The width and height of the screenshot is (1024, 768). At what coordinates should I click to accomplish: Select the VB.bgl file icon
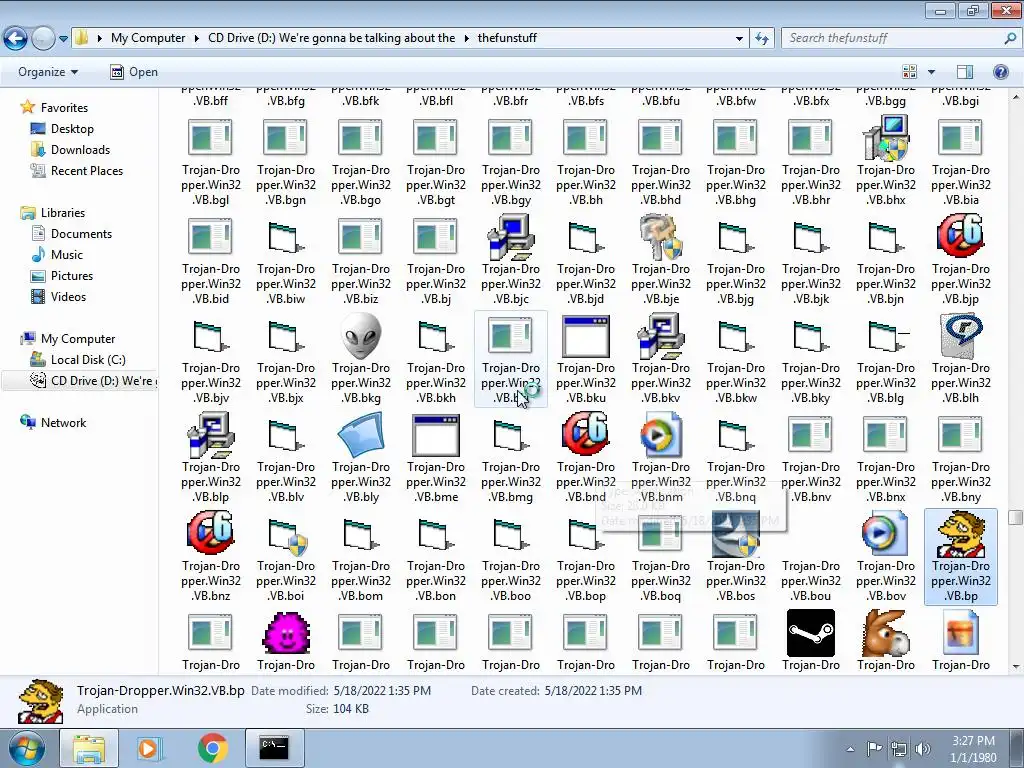tap(210, 138)
